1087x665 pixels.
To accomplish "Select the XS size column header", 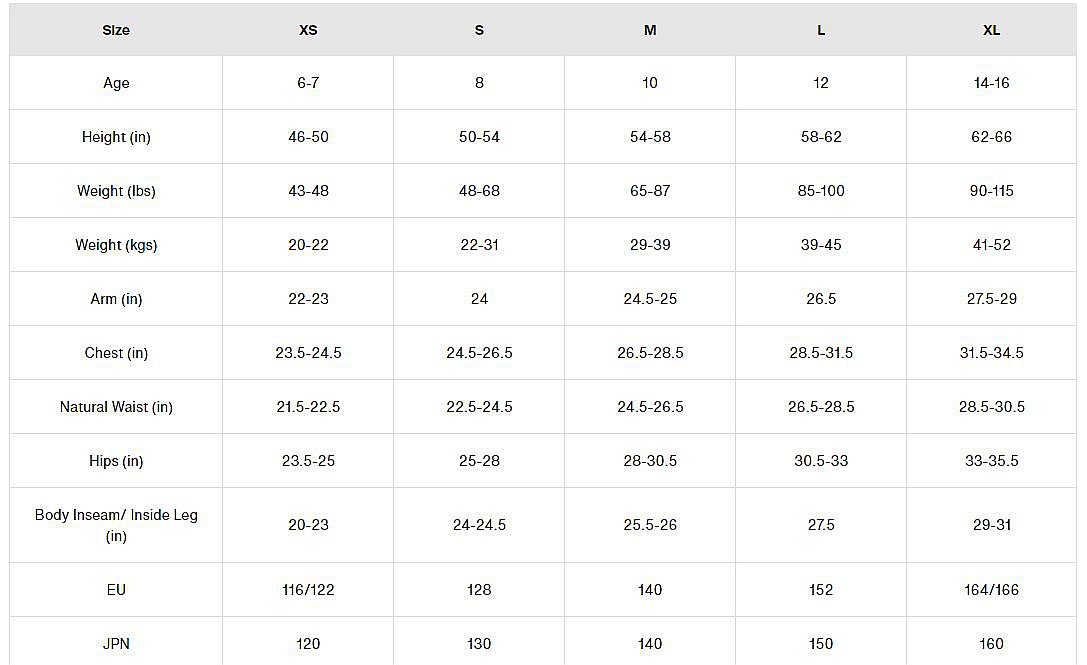I will click(308, 30).
